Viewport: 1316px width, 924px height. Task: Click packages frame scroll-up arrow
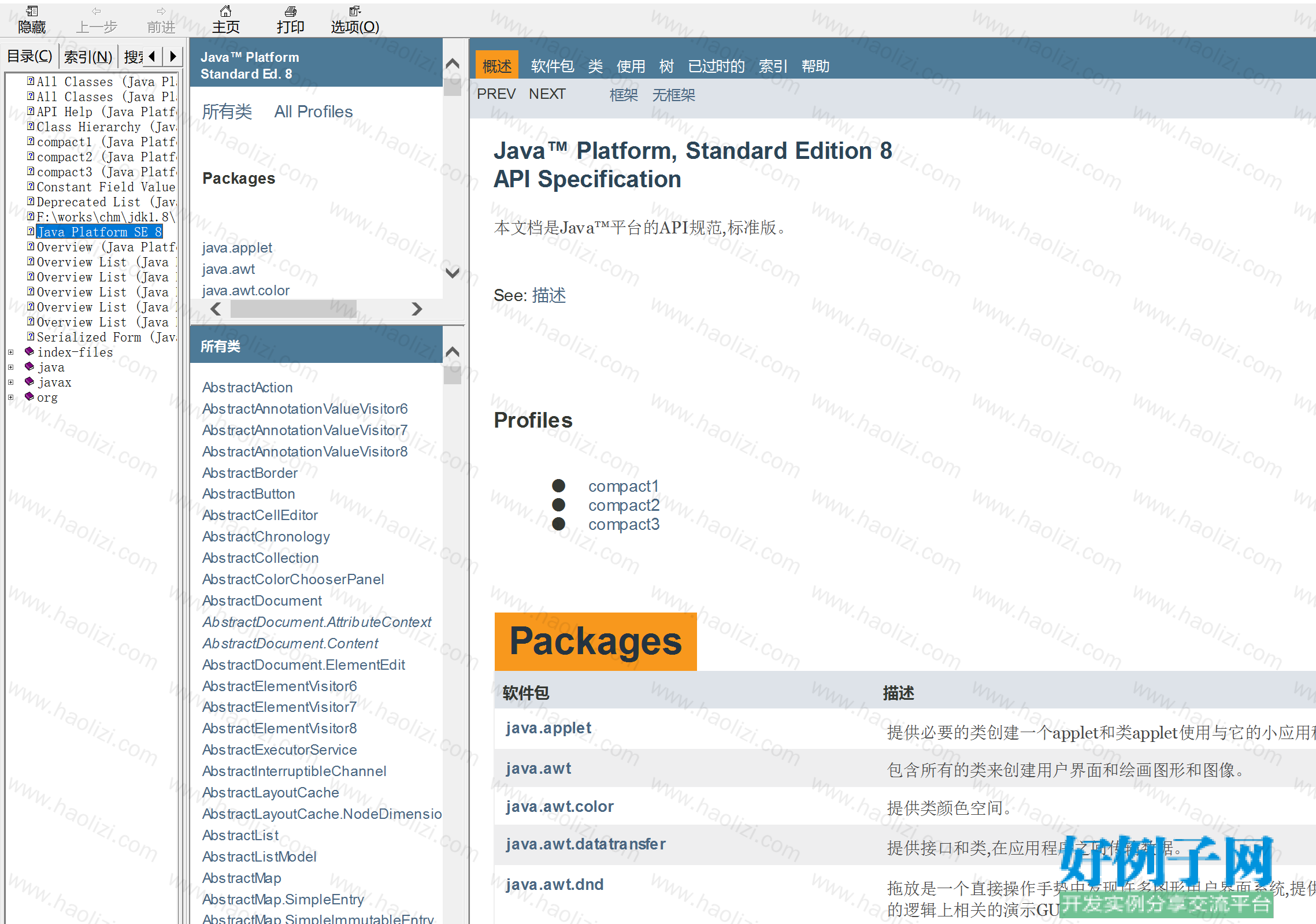(x=453, y=64)
